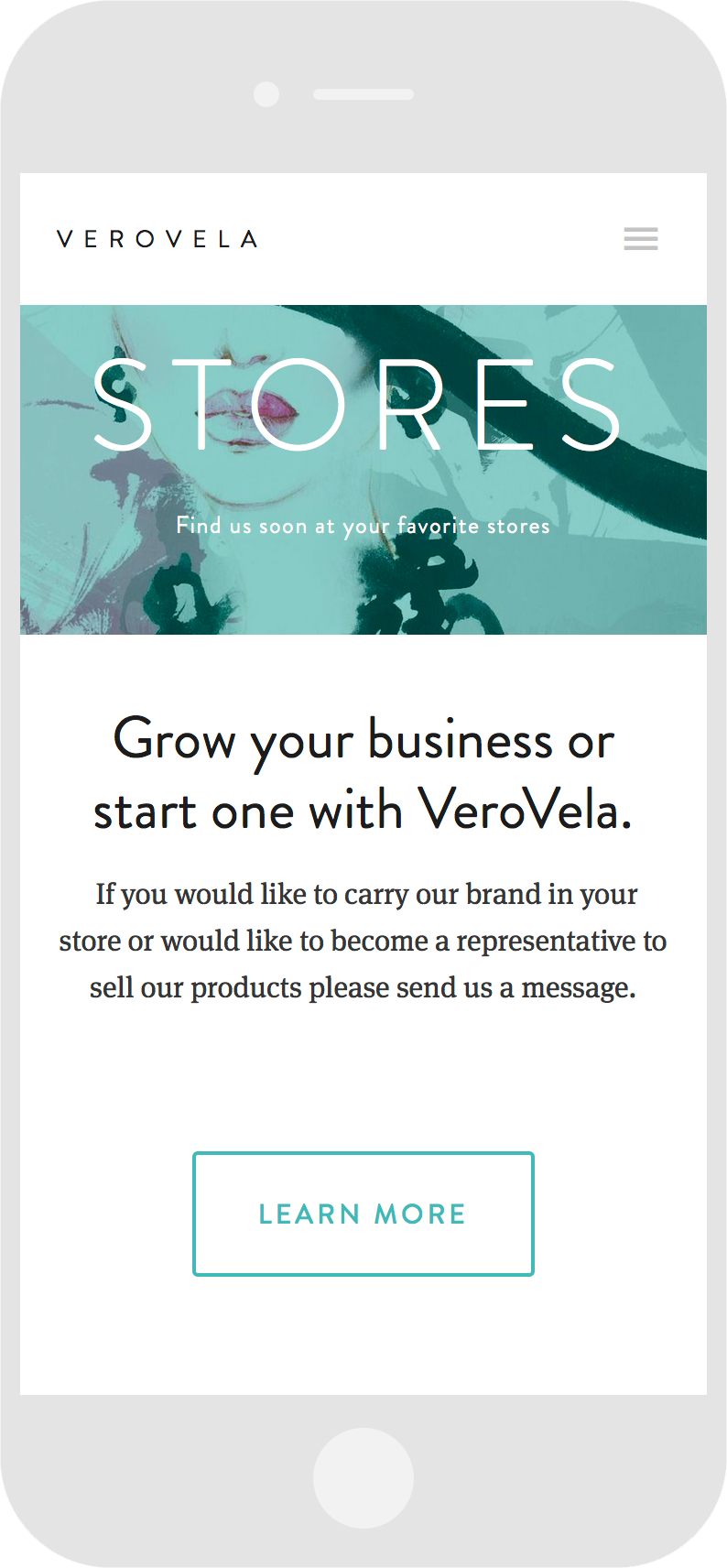
Task: Click the word "message." ending the paragraph
Action: tap(578, 988)
